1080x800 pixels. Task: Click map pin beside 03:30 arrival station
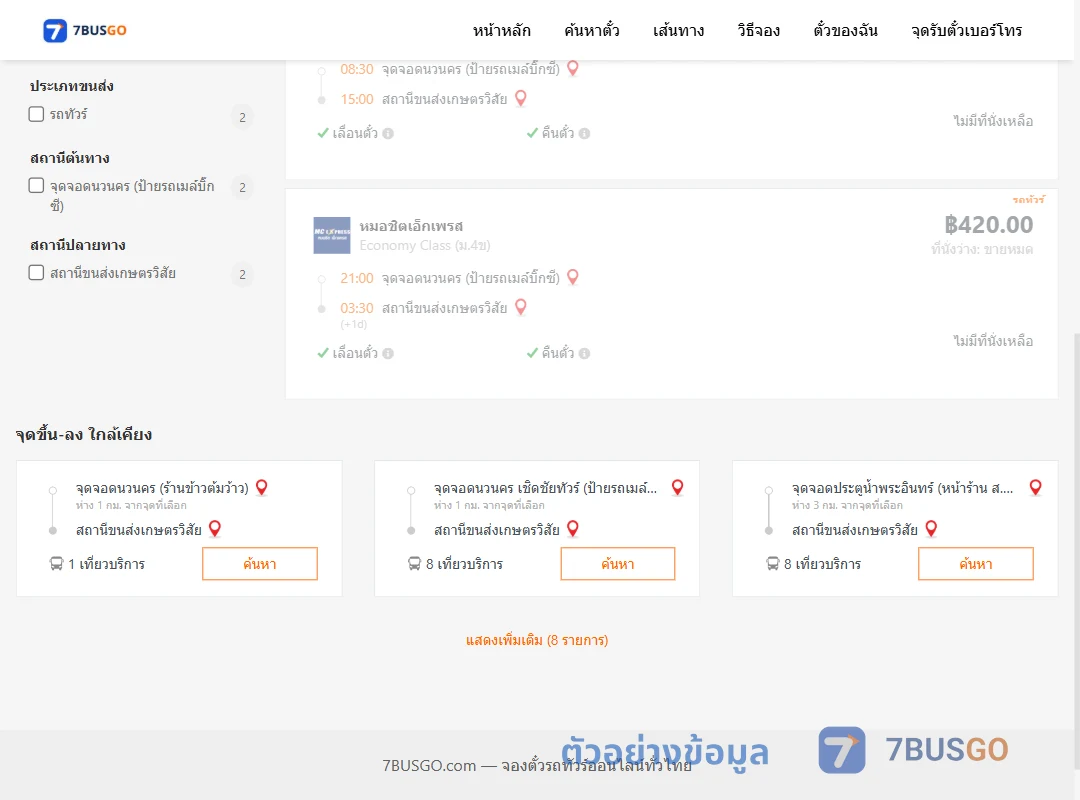click(521, 307)
